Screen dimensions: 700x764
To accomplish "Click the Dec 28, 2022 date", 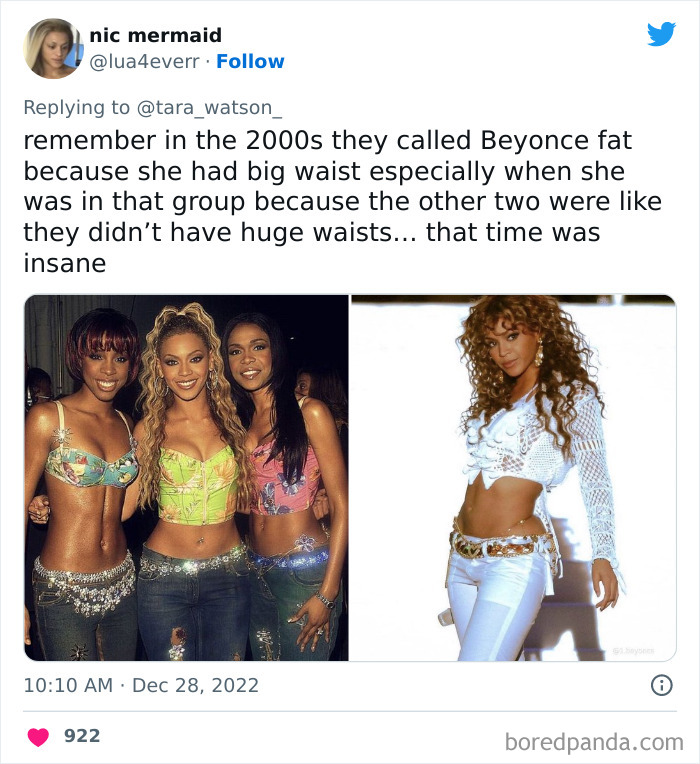I will point(195,686).
